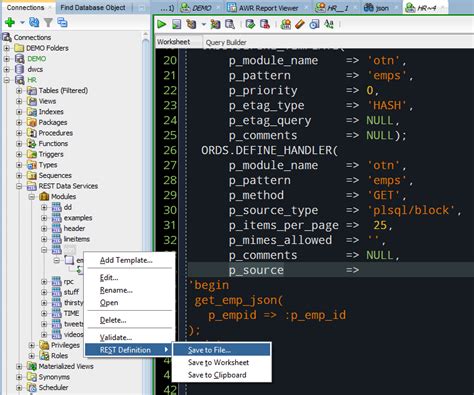Expand Tables (Filtered) node
The height and width of the screenshot is (395, 474).
(x=19, y=90)
